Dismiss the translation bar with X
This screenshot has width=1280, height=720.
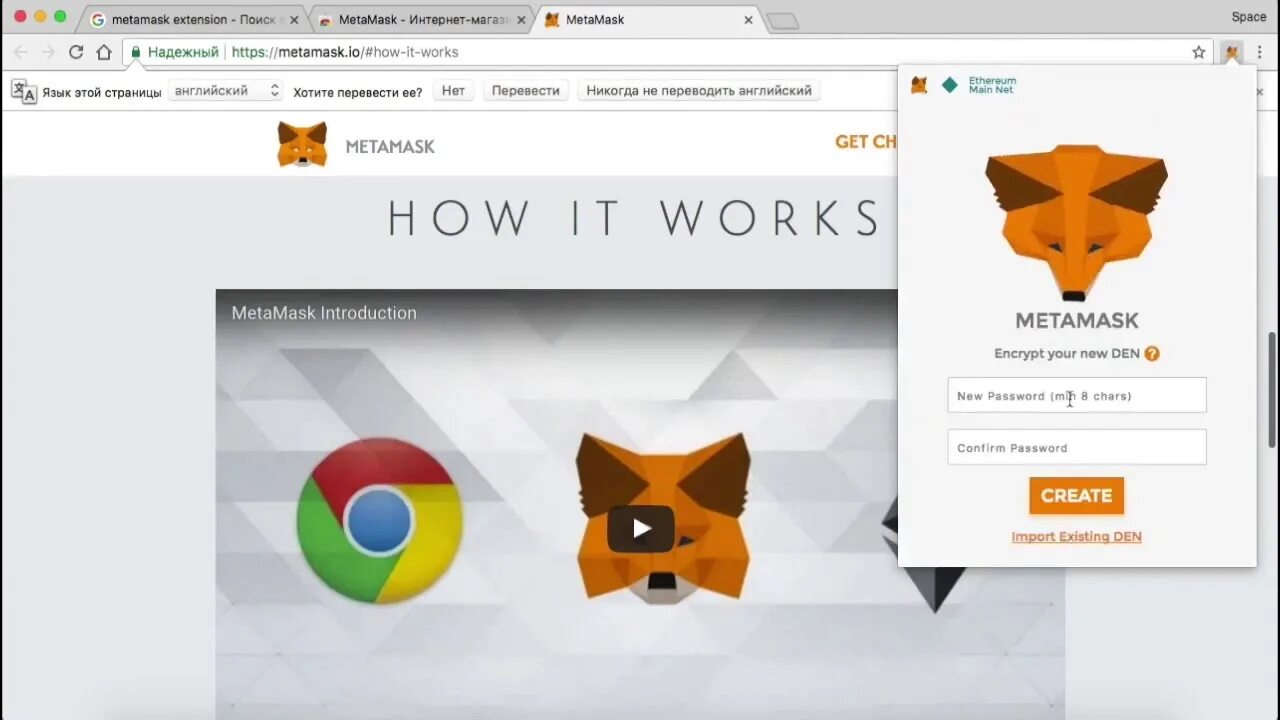click(x=1260, y=91)
